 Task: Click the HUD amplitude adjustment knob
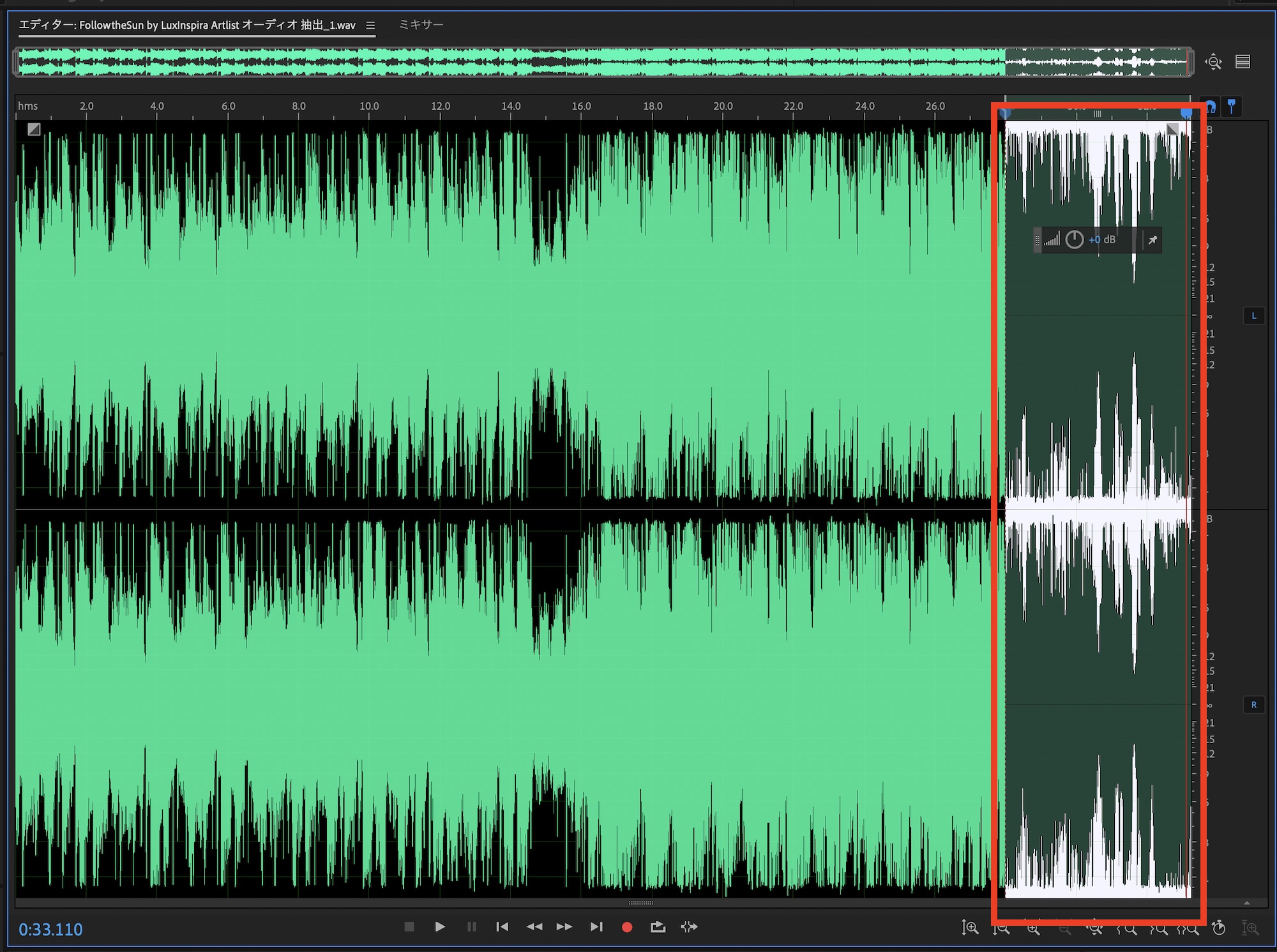[x=1075, y=240]
